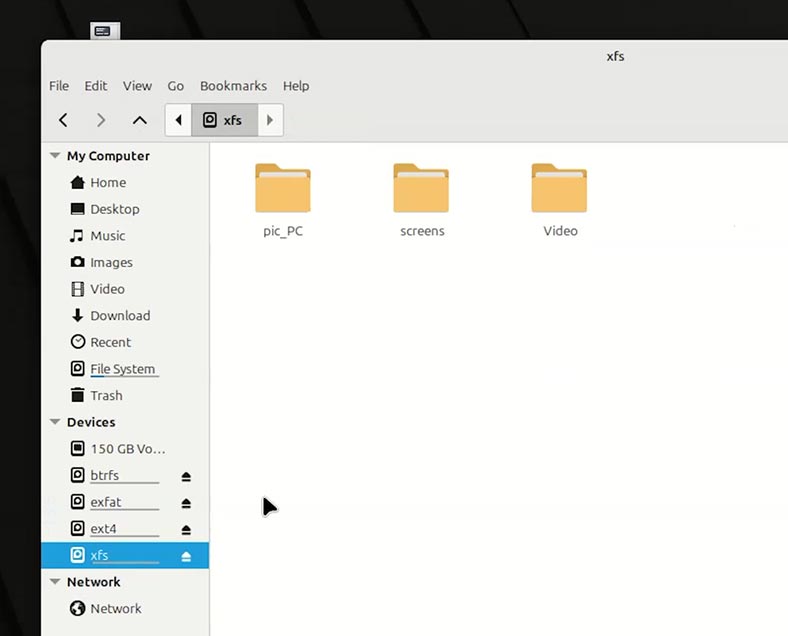Open the Bookmarks menu
The height and width of the screenshot is (636, 788).
tap(233, 86)
